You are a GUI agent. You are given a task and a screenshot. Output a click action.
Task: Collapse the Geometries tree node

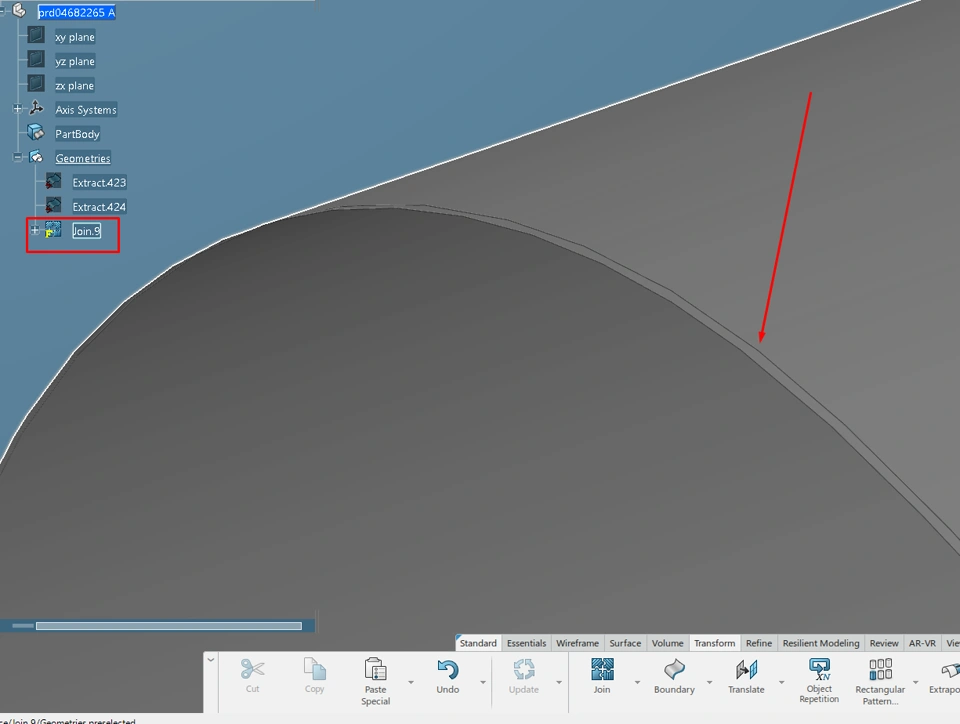pos(18,157)
